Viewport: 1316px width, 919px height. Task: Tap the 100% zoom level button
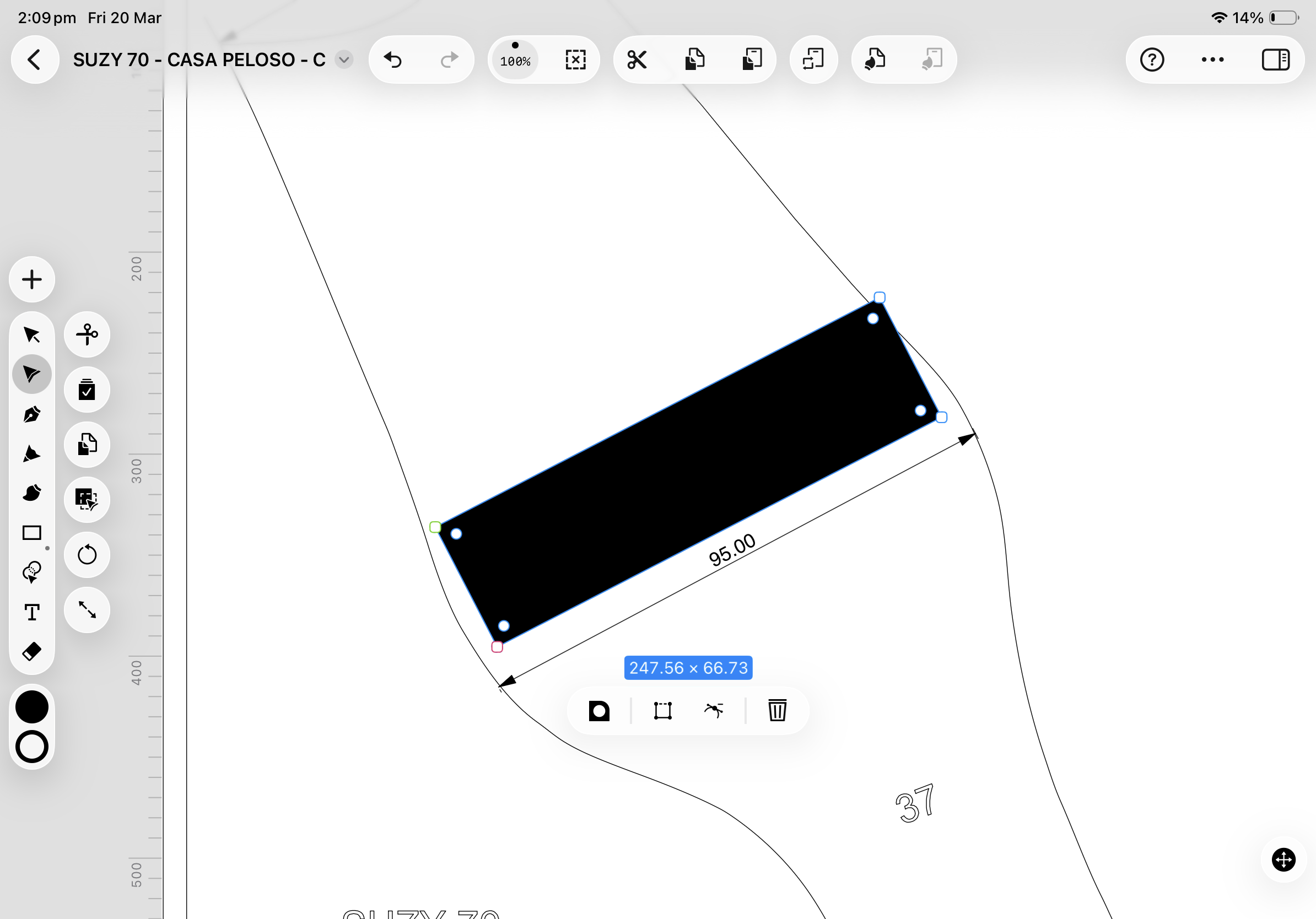coord(515,60)
